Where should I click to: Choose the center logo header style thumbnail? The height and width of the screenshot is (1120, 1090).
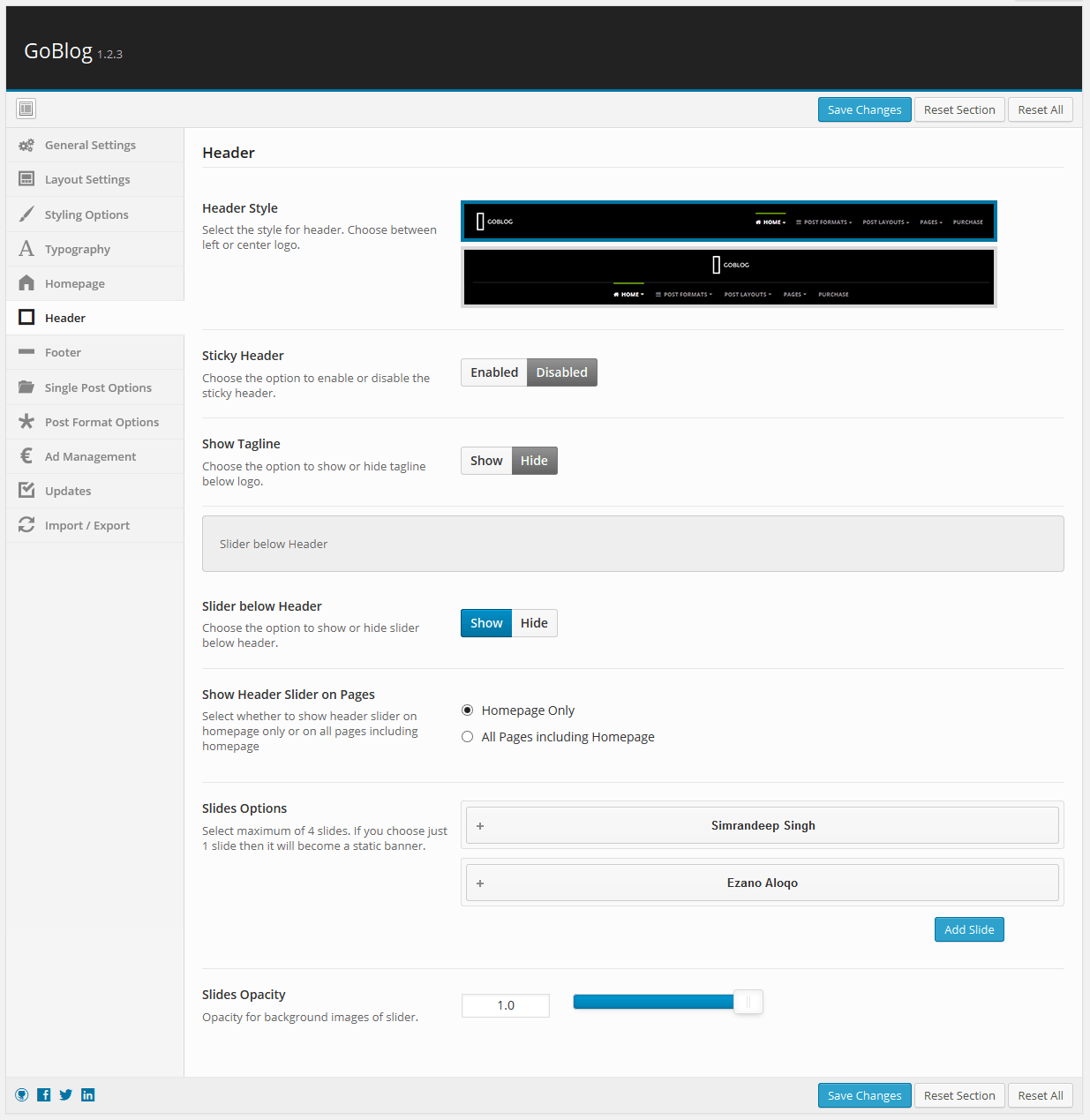729,277
